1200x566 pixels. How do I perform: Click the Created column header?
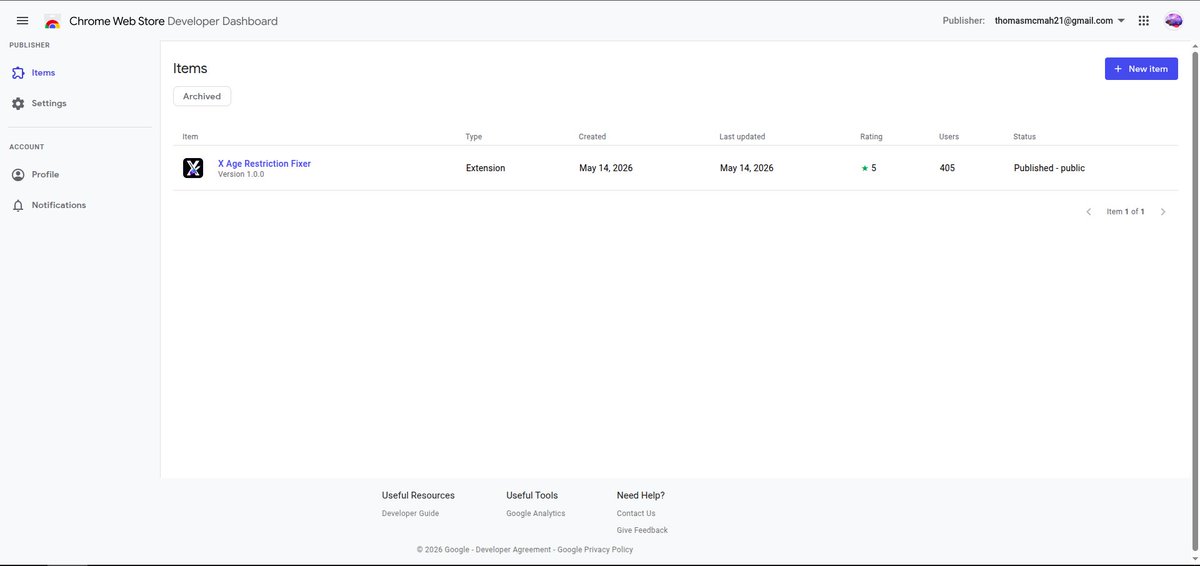tap(592, 137)
